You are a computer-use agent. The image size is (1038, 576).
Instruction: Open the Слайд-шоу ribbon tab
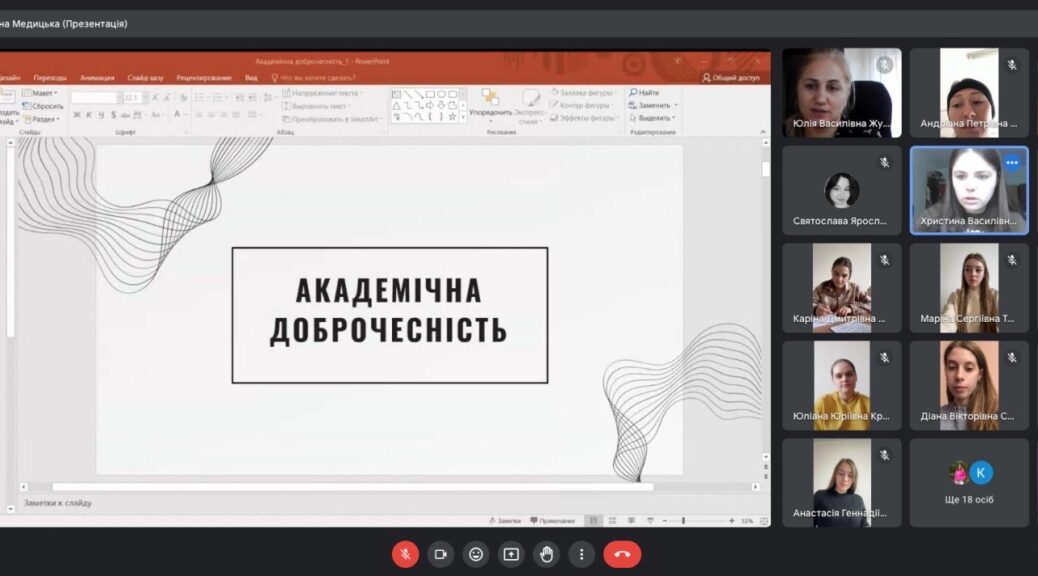pyautogui.click(x=145, y=77)
